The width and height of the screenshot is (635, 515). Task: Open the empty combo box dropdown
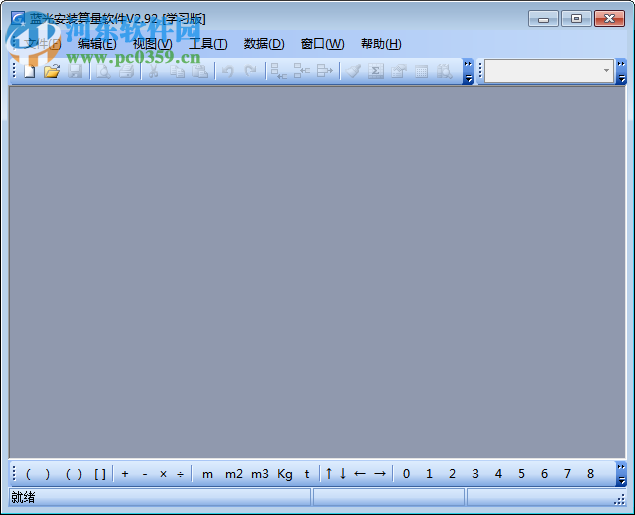tap(606, 71)
